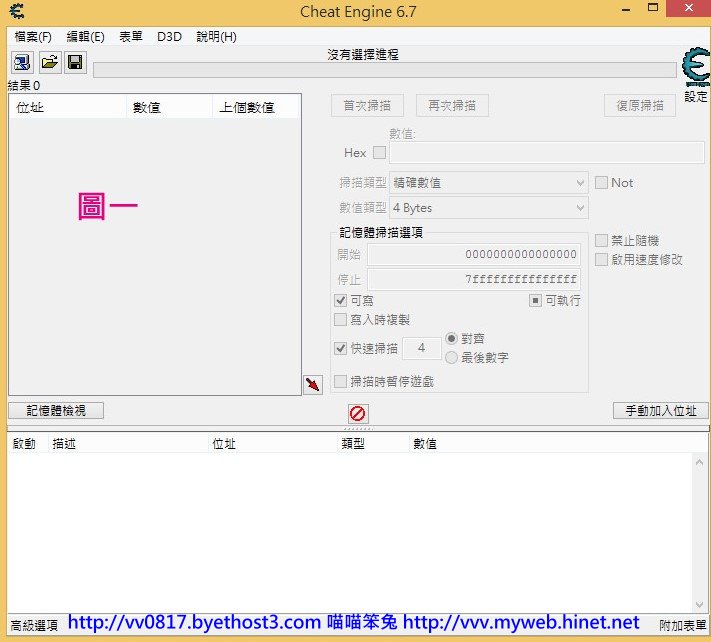Viewport: 711px width, 642px height.
Task: Click the scan progress bar
Action: (385, 70)
